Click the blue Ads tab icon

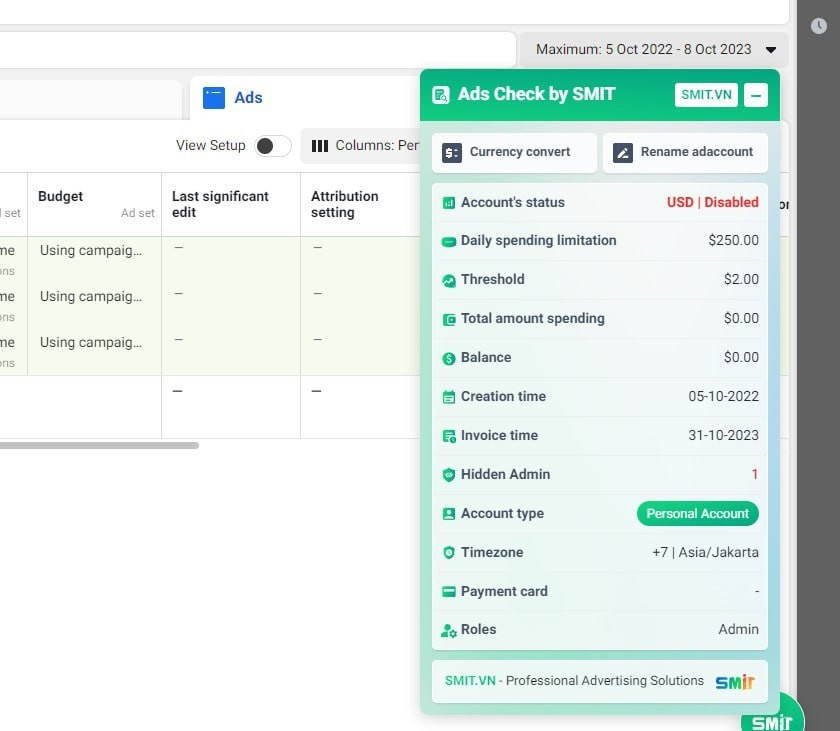[214, 98]
